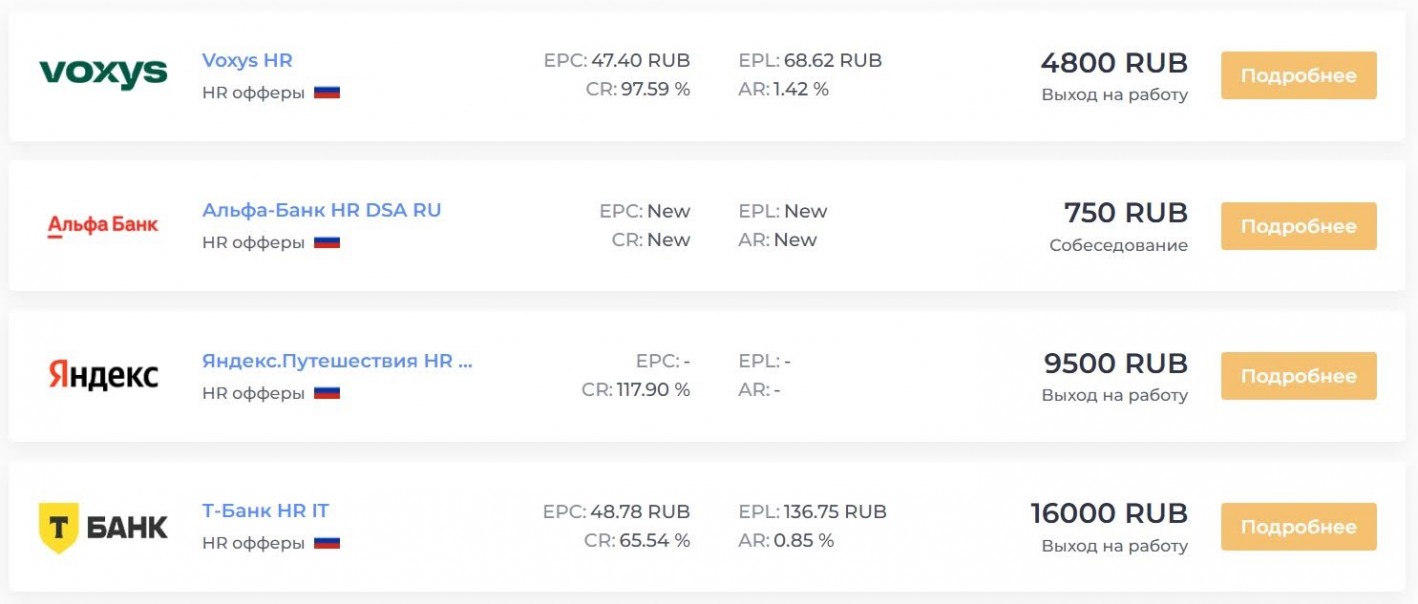Click Подробнее for the Voxys HR offer
The height and width of the screenshot is (604, 1418).
[1298, 76]
